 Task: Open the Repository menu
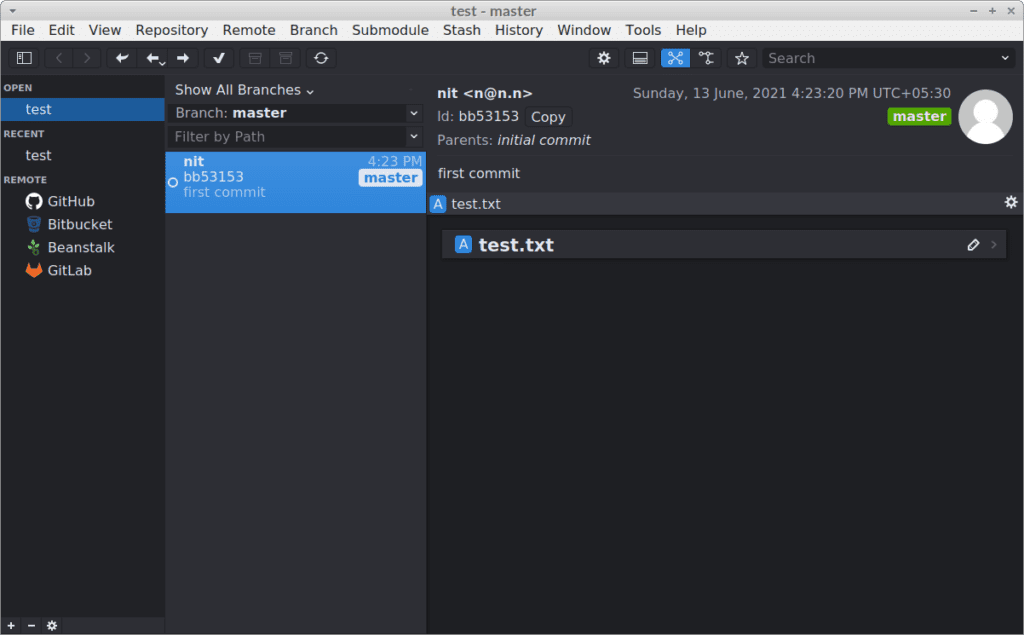(x=171, y=30)
